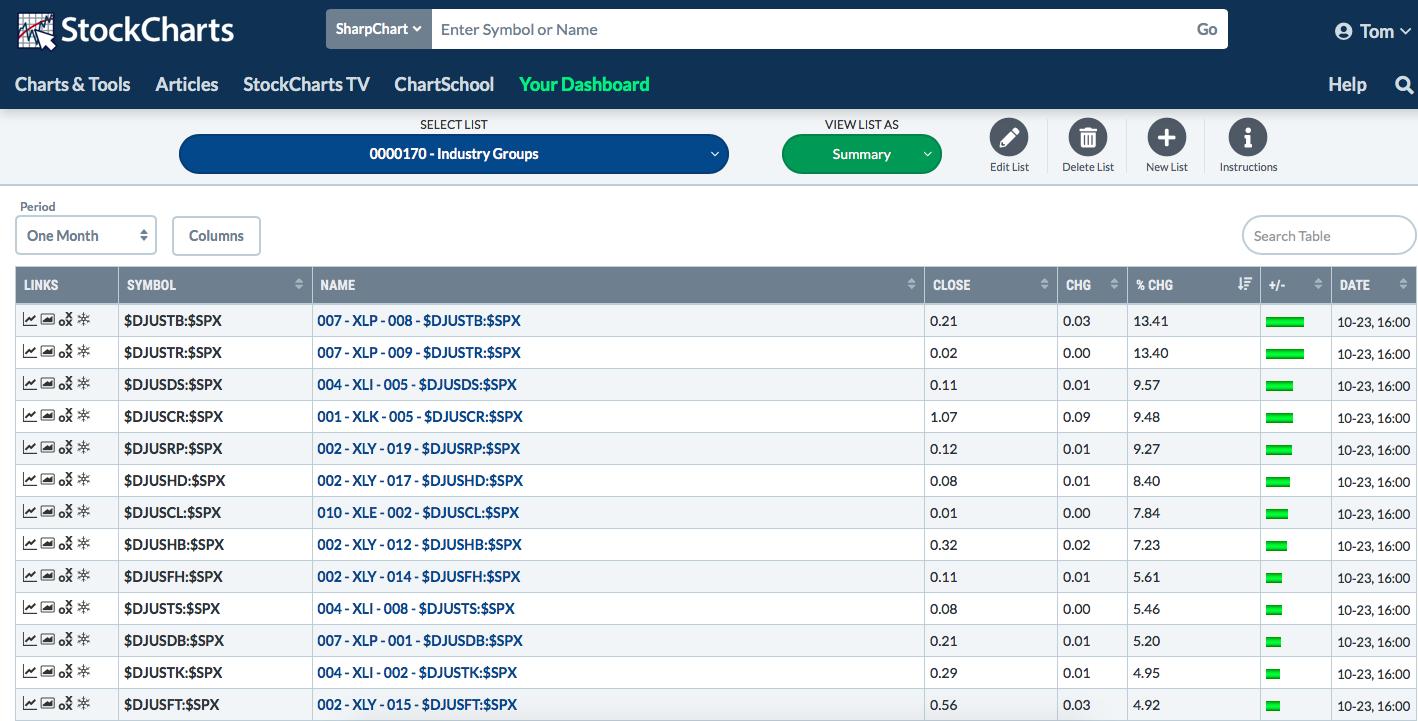Open the Charts & Tools menu
This screenshot has width=1418, height=721.
[x=73, y=85]
